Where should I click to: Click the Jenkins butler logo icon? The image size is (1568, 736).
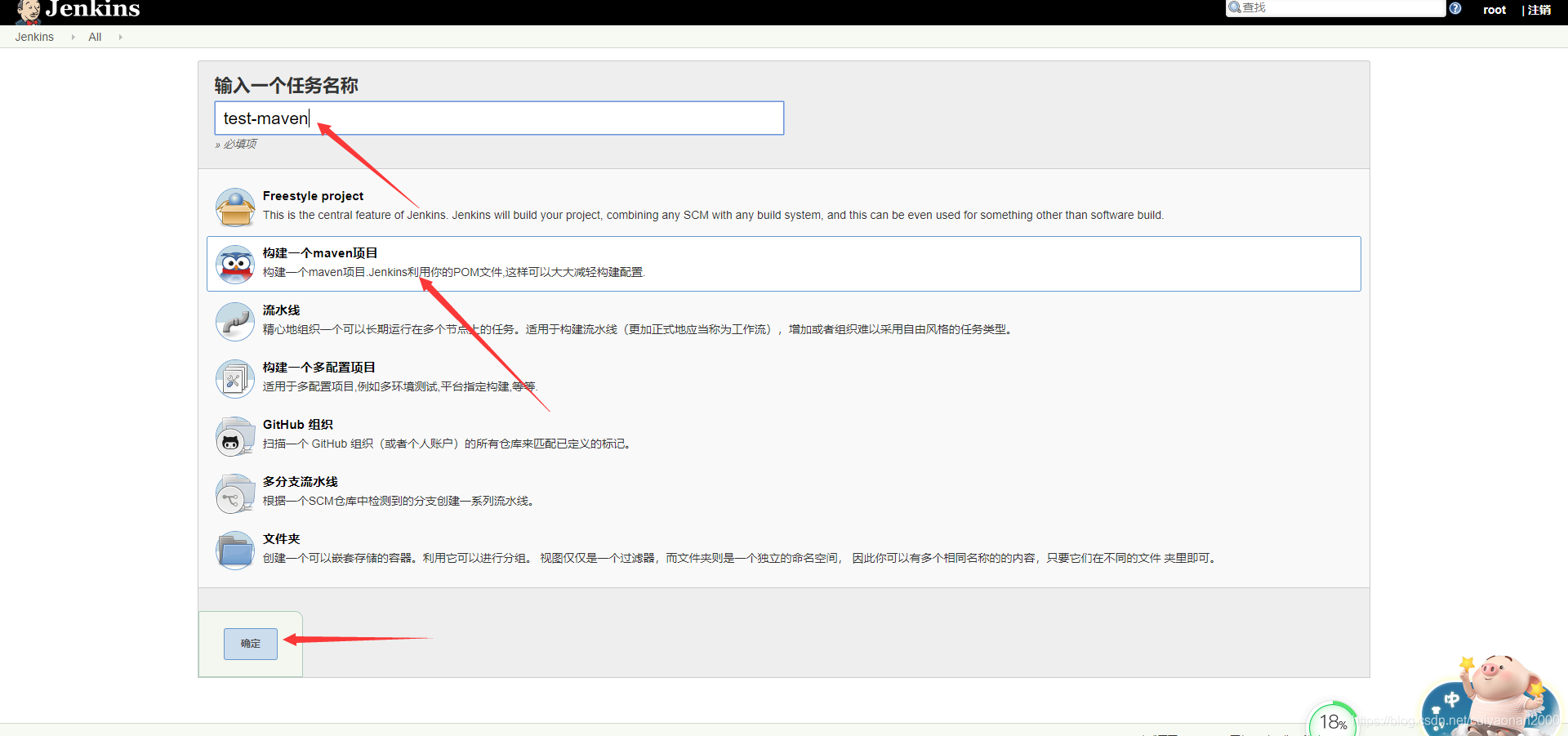point(29,11)
